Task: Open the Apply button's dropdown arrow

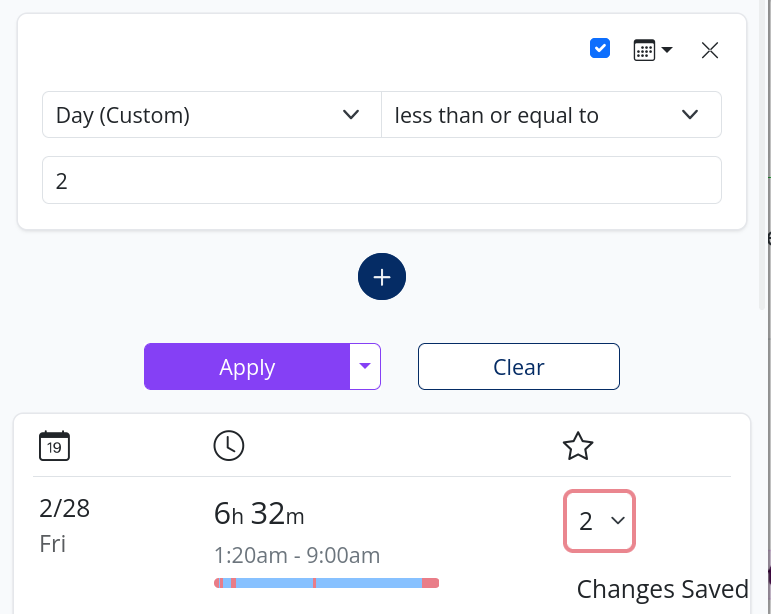Action: click(365, 366)
